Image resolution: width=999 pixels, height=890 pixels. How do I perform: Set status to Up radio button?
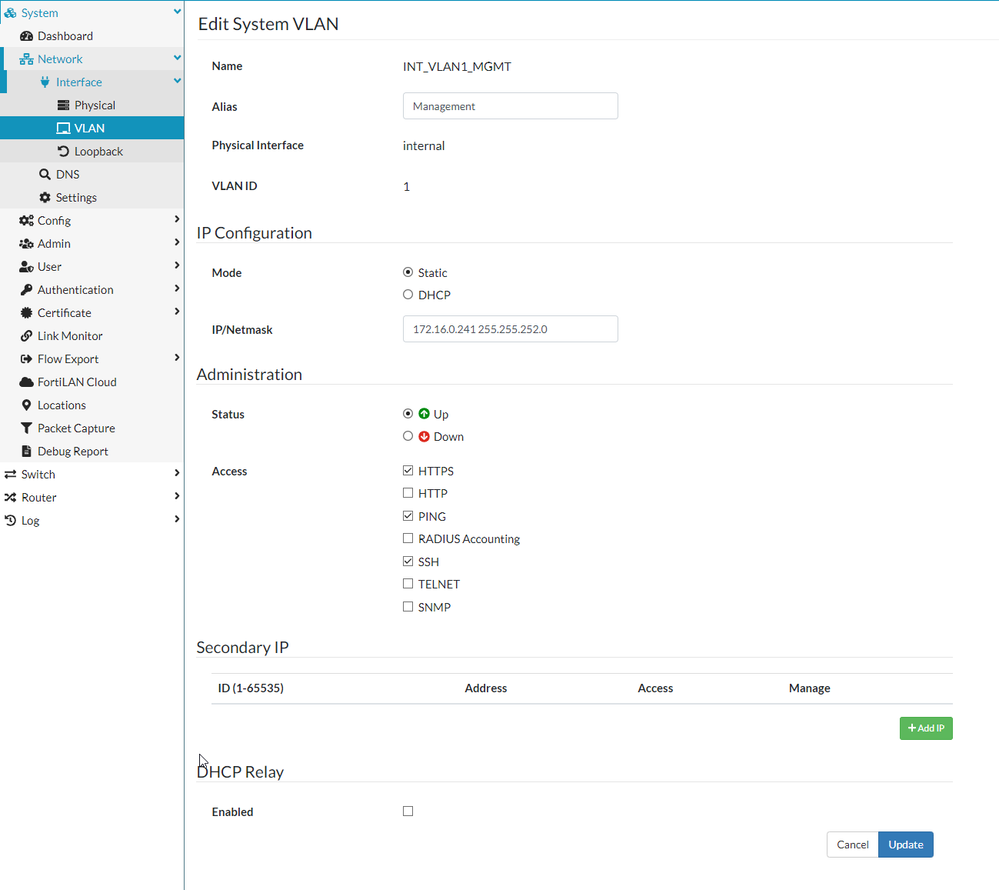[x=408, y=413]
